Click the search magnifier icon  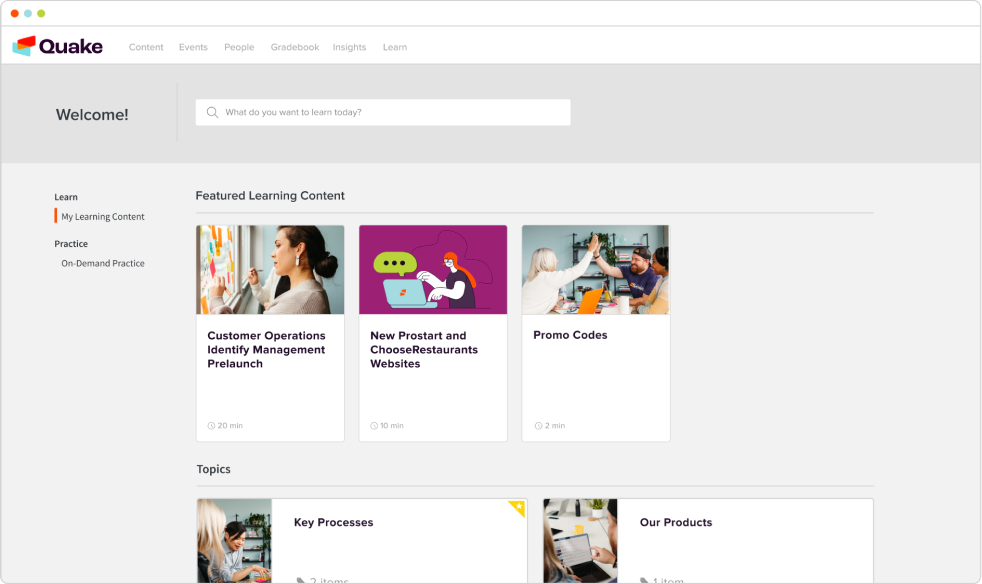click(212, 112)
